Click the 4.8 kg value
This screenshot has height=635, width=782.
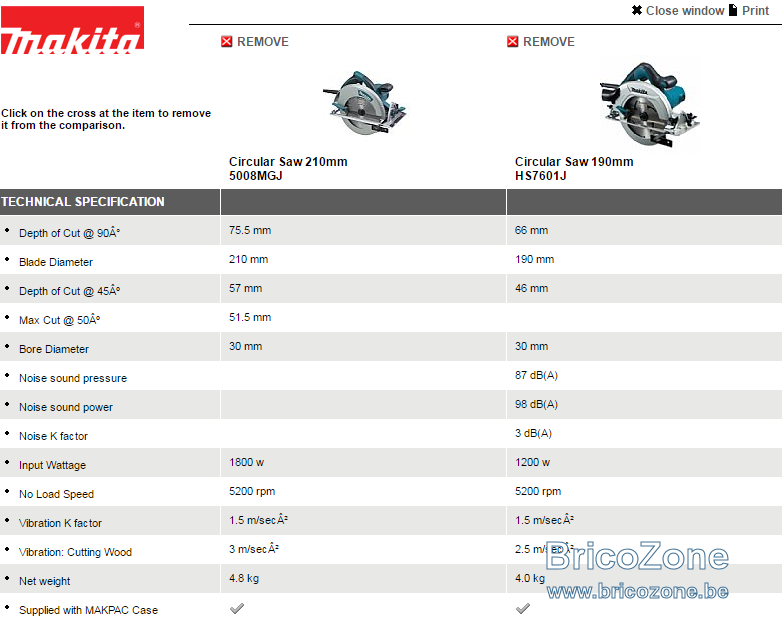244,579
